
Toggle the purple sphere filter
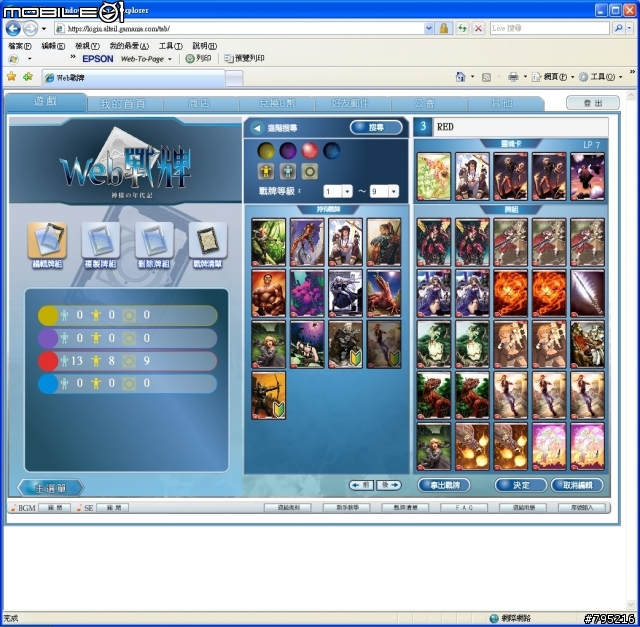click(288, 151)
